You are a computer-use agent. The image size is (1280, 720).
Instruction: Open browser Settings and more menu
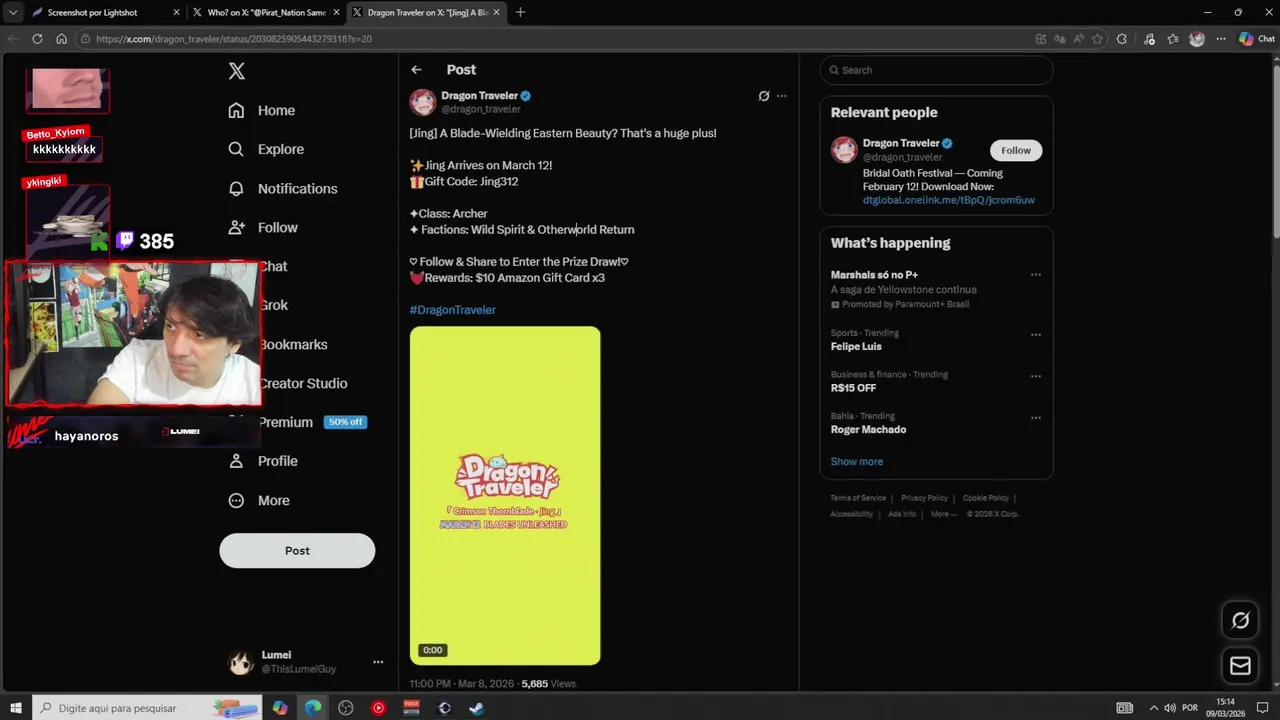coord(1220,39)
